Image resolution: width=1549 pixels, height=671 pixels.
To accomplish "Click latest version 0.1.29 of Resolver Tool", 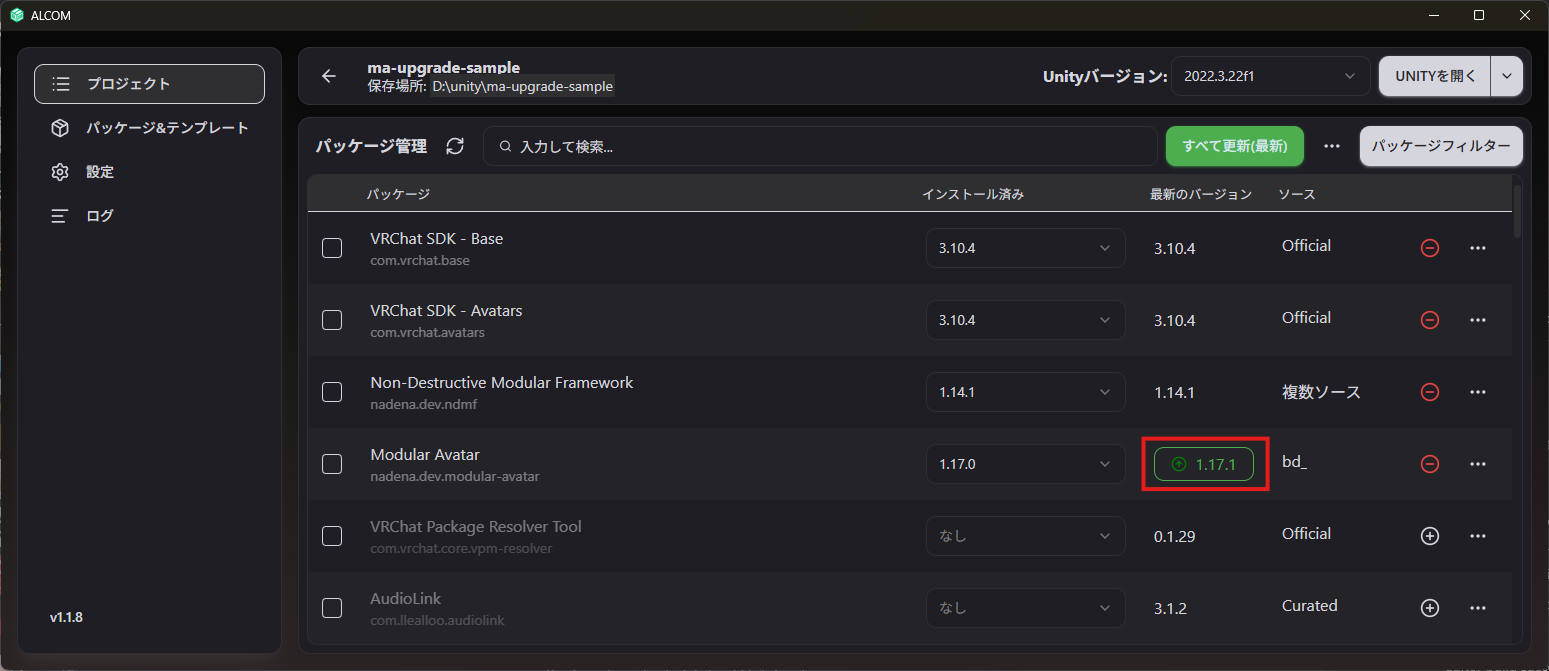I will tap(1174, 537).
